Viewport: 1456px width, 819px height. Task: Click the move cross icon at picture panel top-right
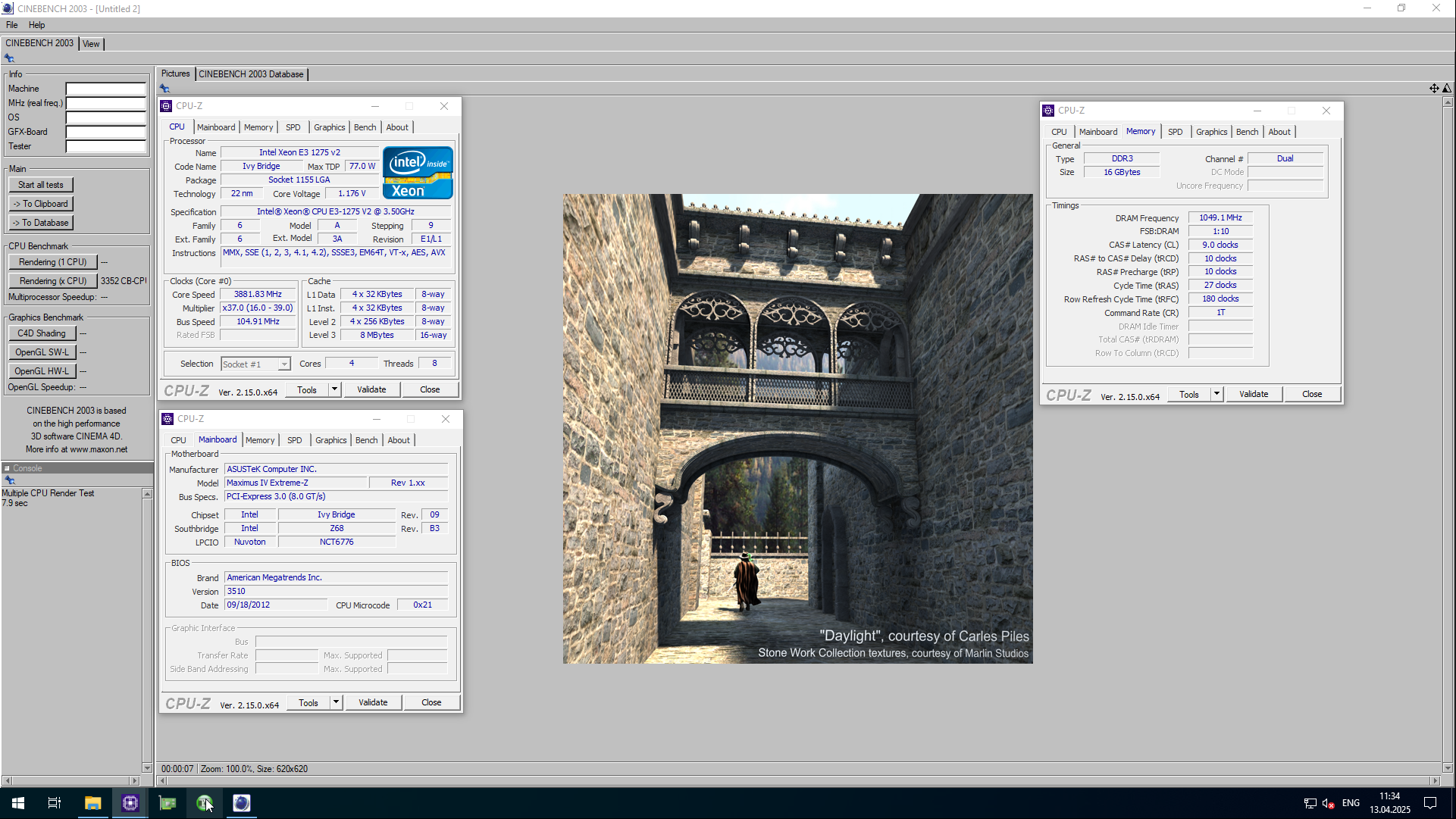click(x=1434, y=89)
